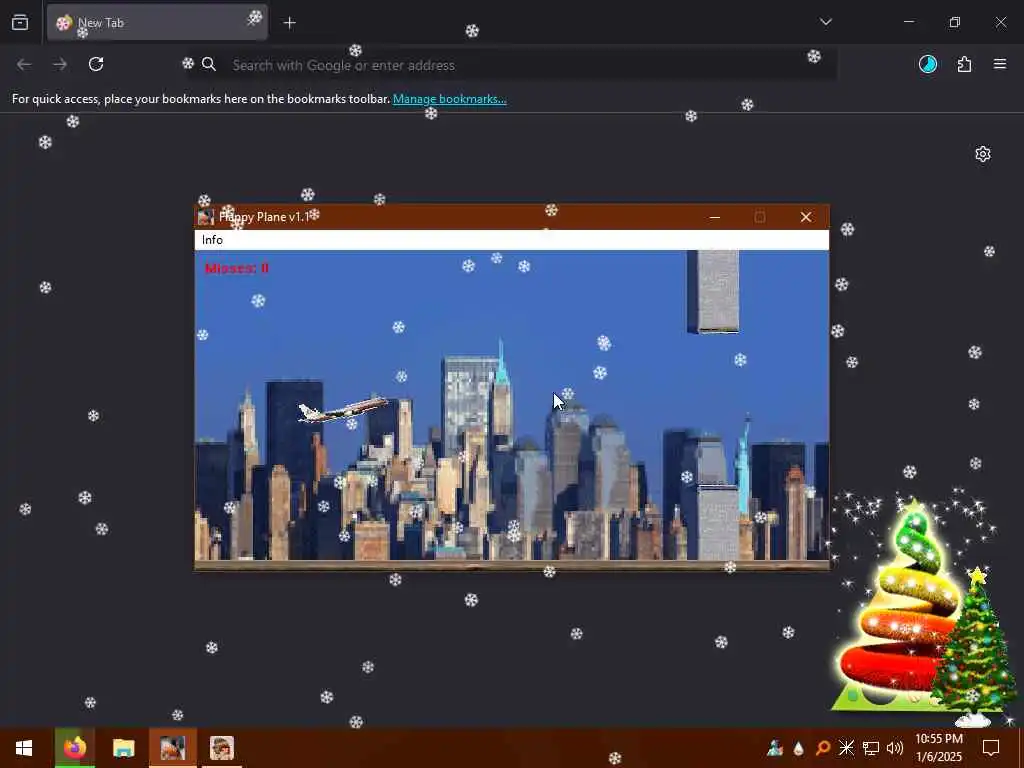Open the notification center icon
The width and height of the screenshot is (1024, 768).
tap(991, 748)
